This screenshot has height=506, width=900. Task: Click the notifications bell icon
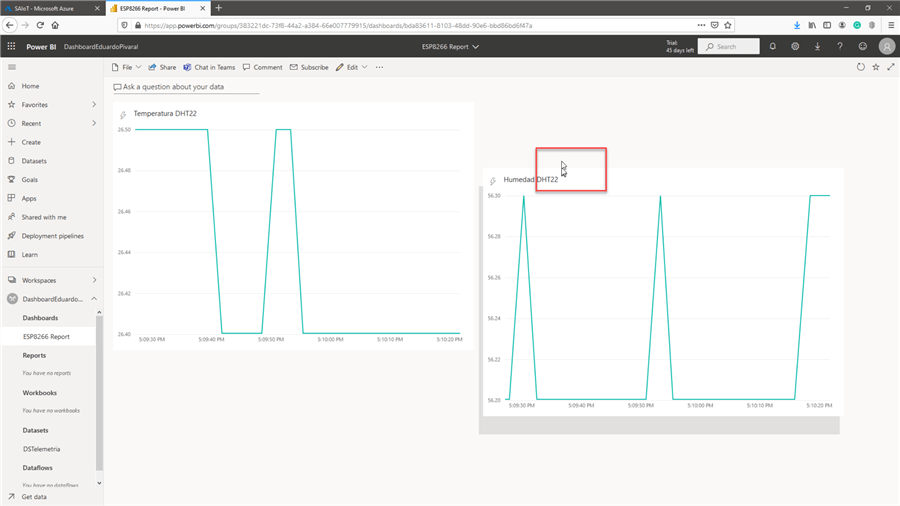pos(772,46)
